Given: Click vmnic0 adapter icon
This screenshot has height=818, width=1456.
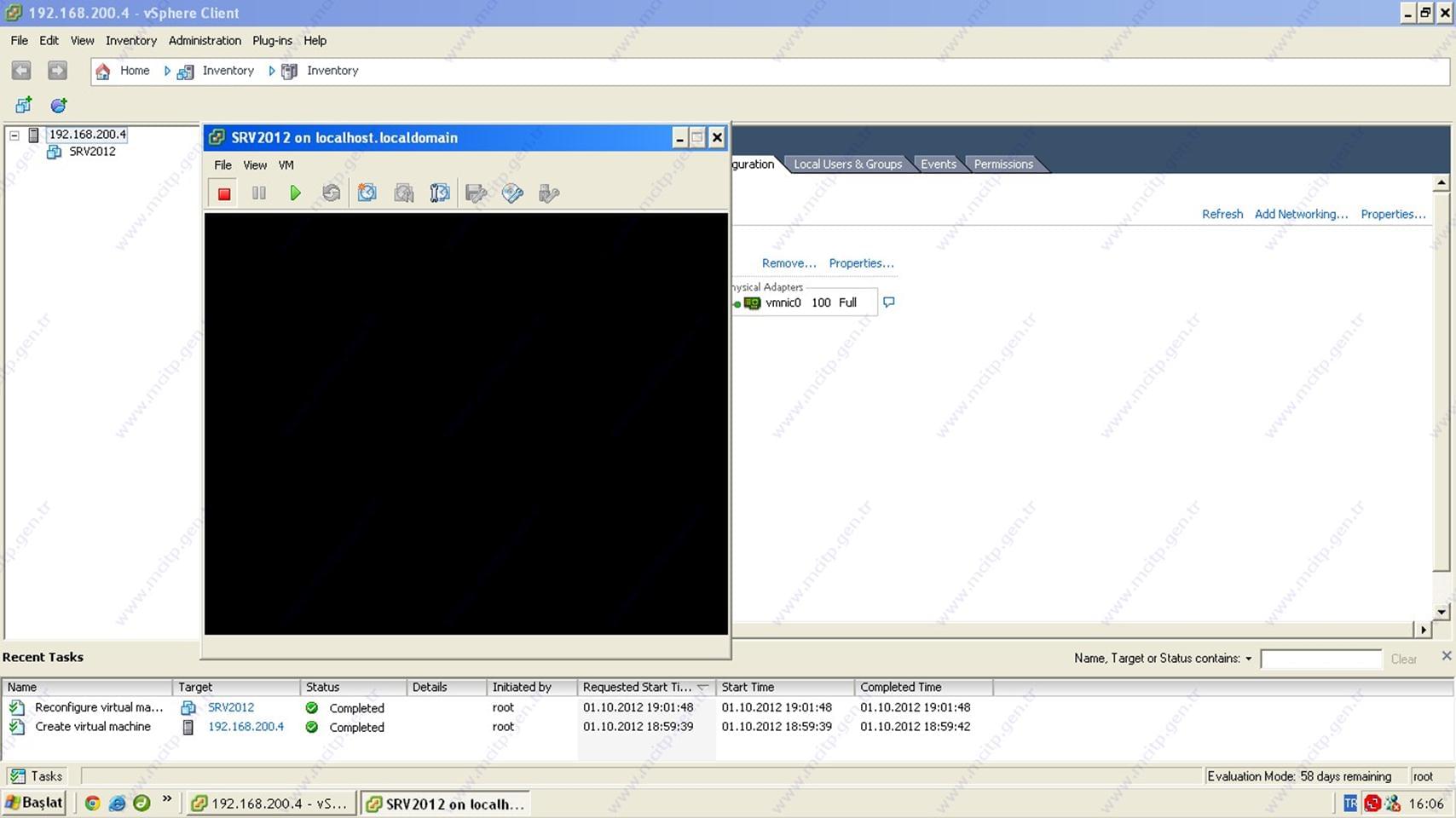Looking at the screenshot, I should pyautogui.click(x=752, y=302).
